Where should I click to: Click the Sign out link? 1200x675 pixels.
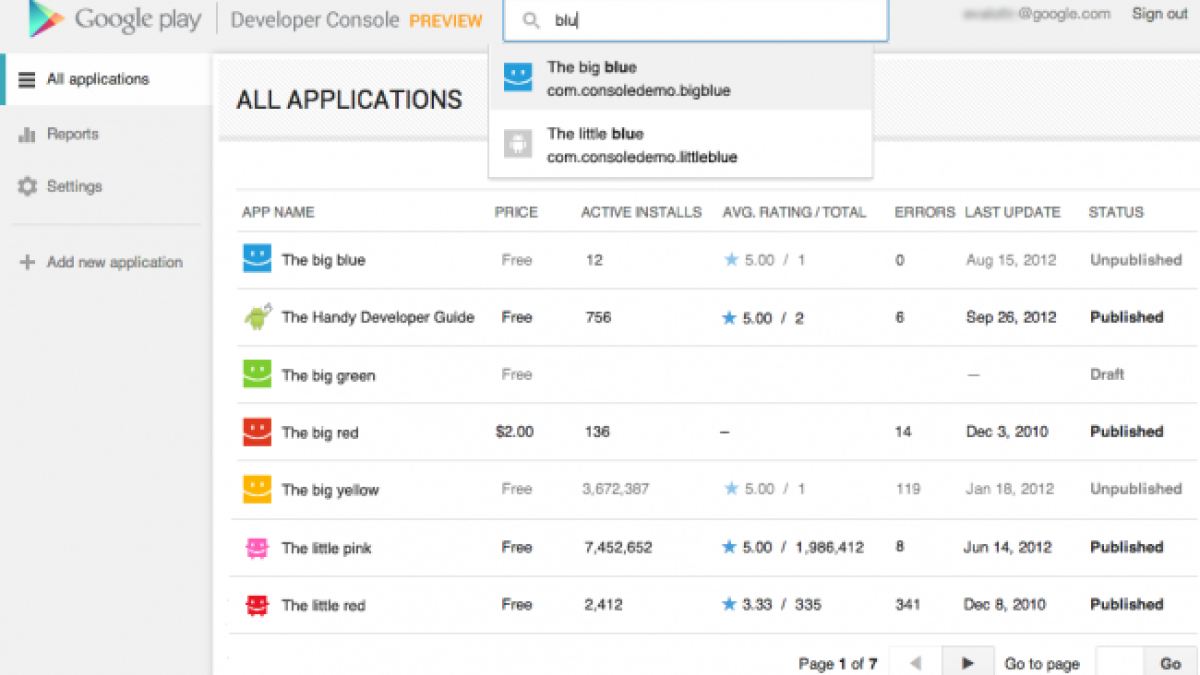1159,14
